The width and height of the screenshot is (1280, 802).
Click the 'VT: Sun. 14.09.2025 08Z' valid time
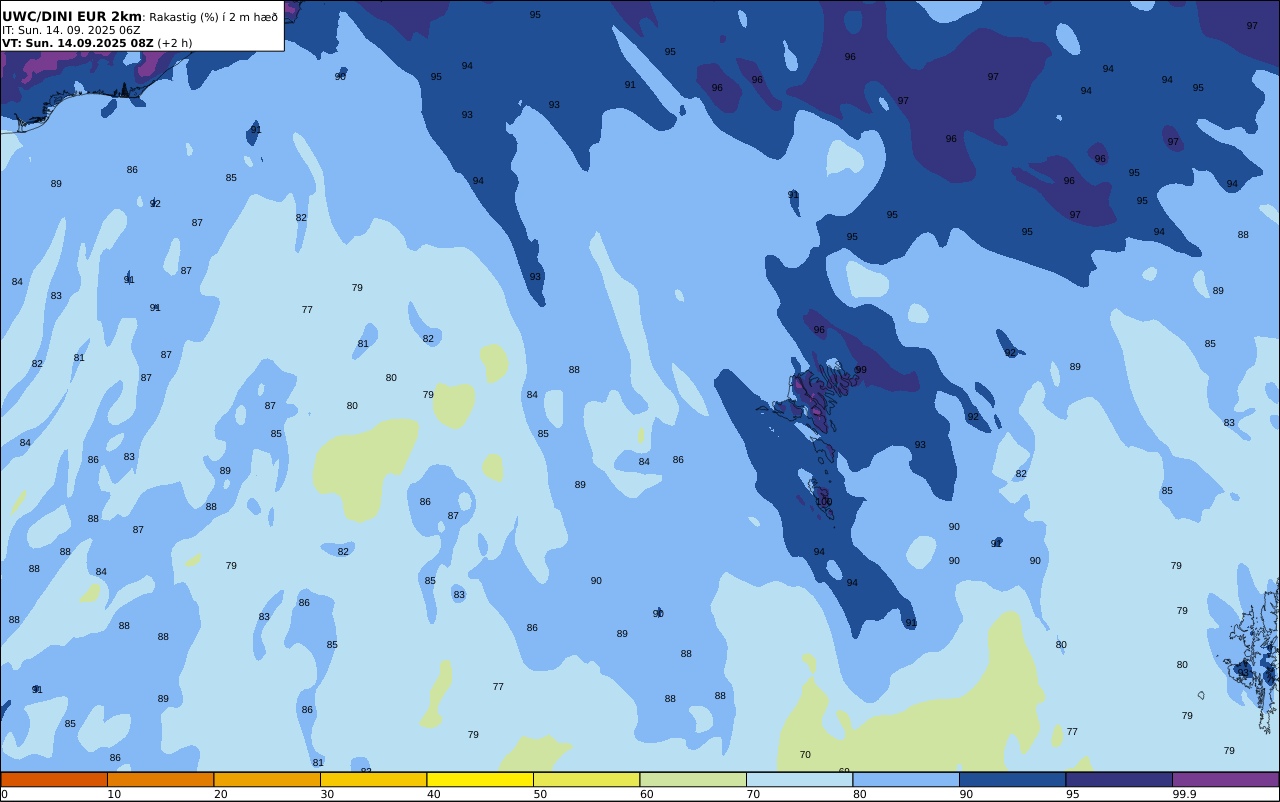pos(77,43)
